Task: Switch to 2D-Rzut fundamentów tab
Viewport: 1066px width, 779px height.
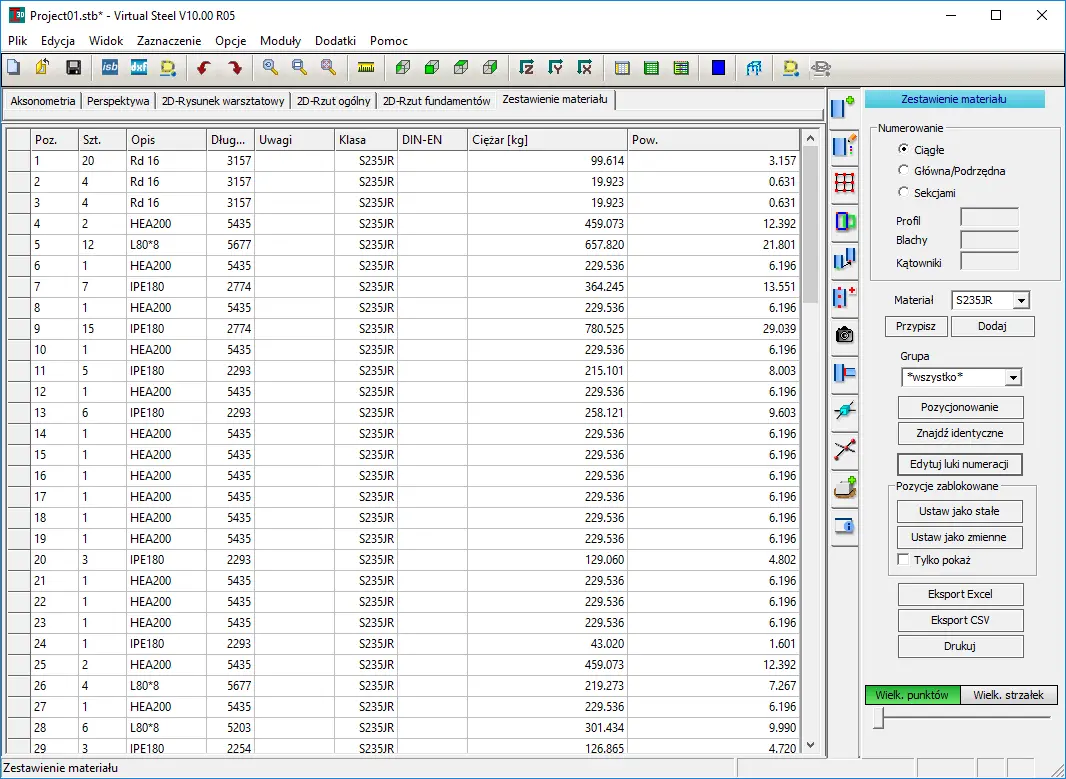Action: (437, 101)
